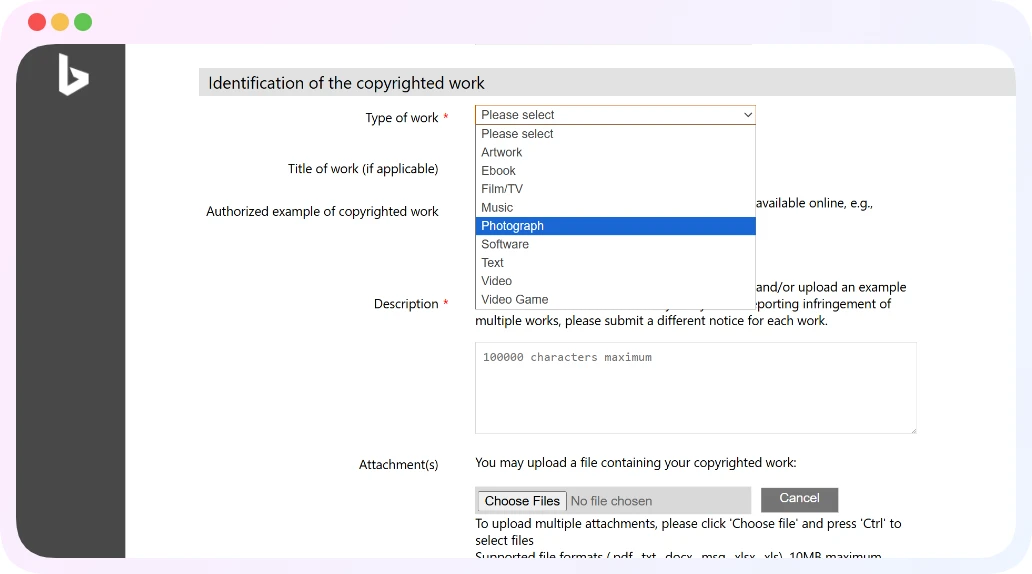Choose Software from the list
1032x574 pixels.
point(615,244)
